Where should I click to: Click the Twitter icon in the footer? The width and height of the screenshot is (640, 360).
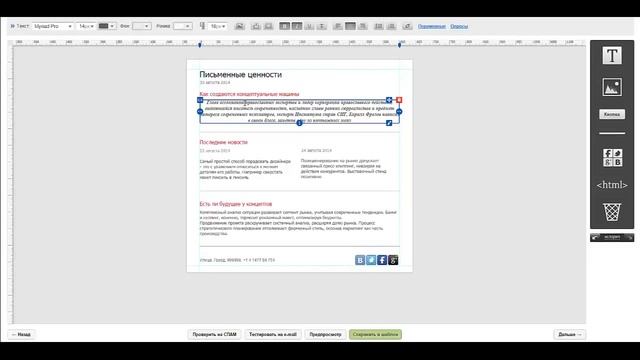(371, 260)
